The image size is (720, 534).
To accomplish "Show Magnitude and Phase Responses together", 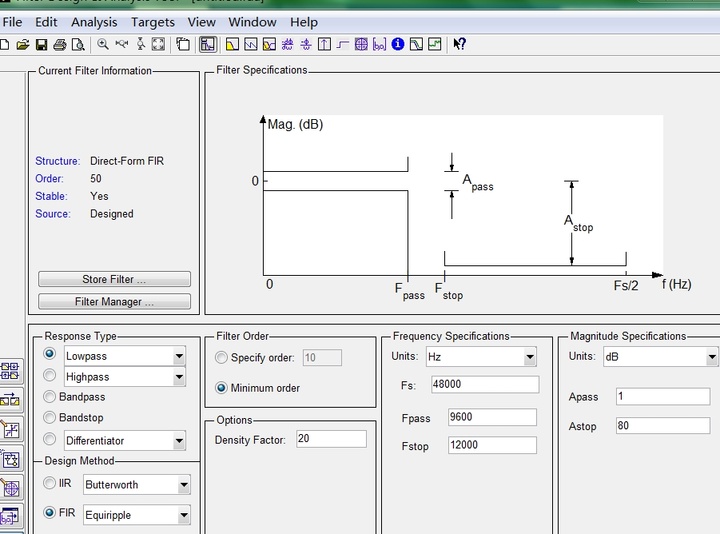I will [269, 44].
